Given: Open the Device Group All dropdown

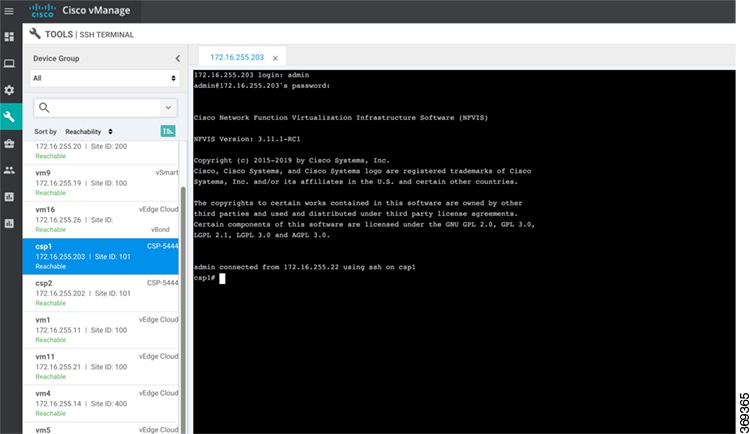Looking at the screenshot, I should [x=105, y=78].
